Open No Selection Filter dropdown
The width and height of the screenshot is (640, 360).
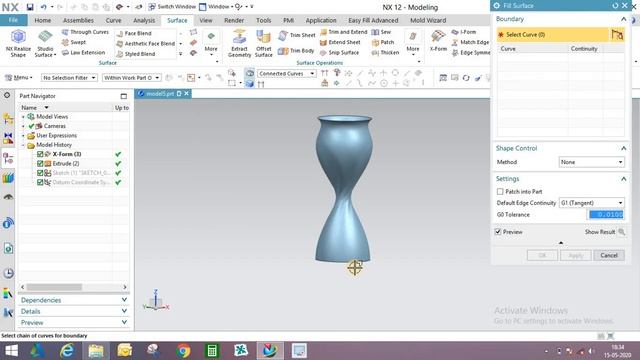click(x=69, y=78)
